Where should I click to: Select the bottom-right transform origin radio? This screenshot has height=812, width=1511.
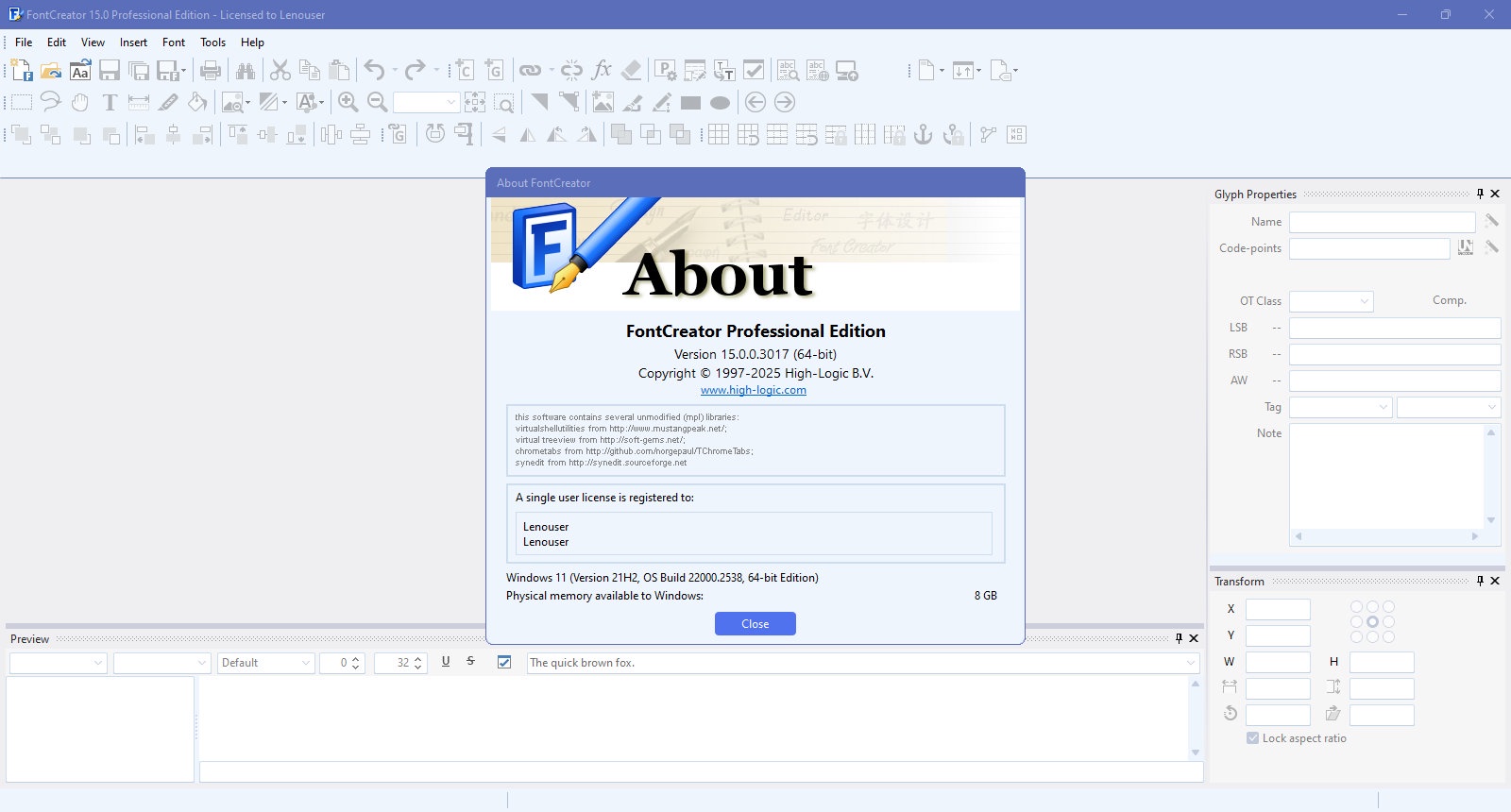(x=1388, y=637)
